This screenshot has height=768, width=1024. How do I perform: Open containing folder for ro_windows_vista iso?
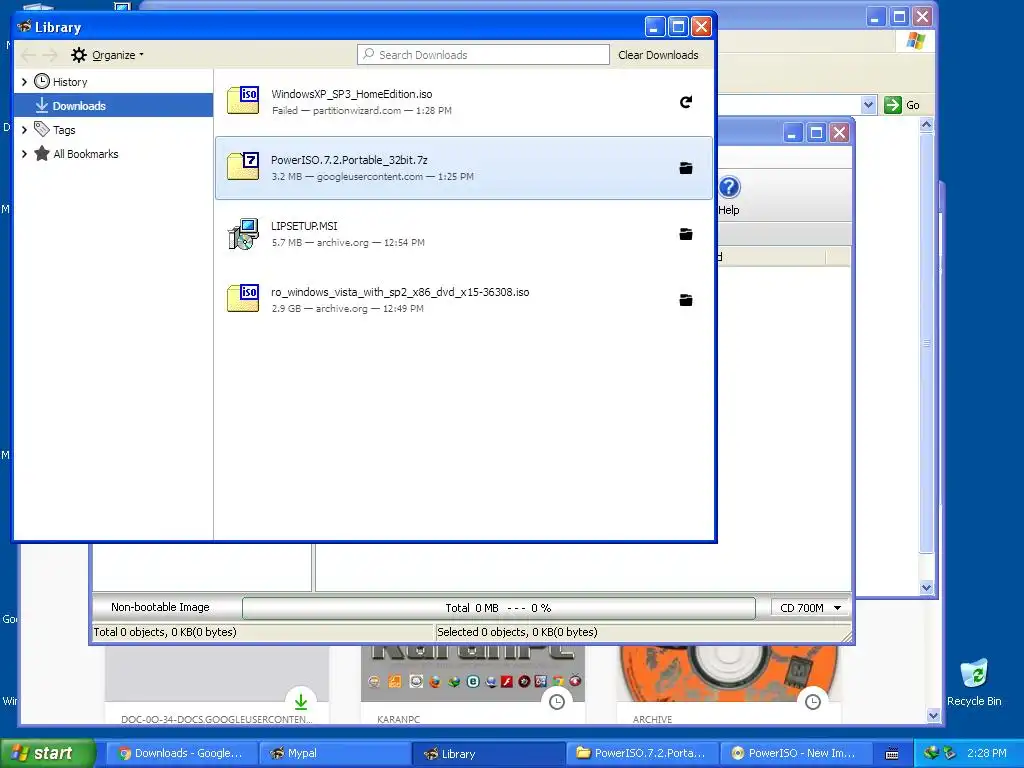tap(686, 300)
